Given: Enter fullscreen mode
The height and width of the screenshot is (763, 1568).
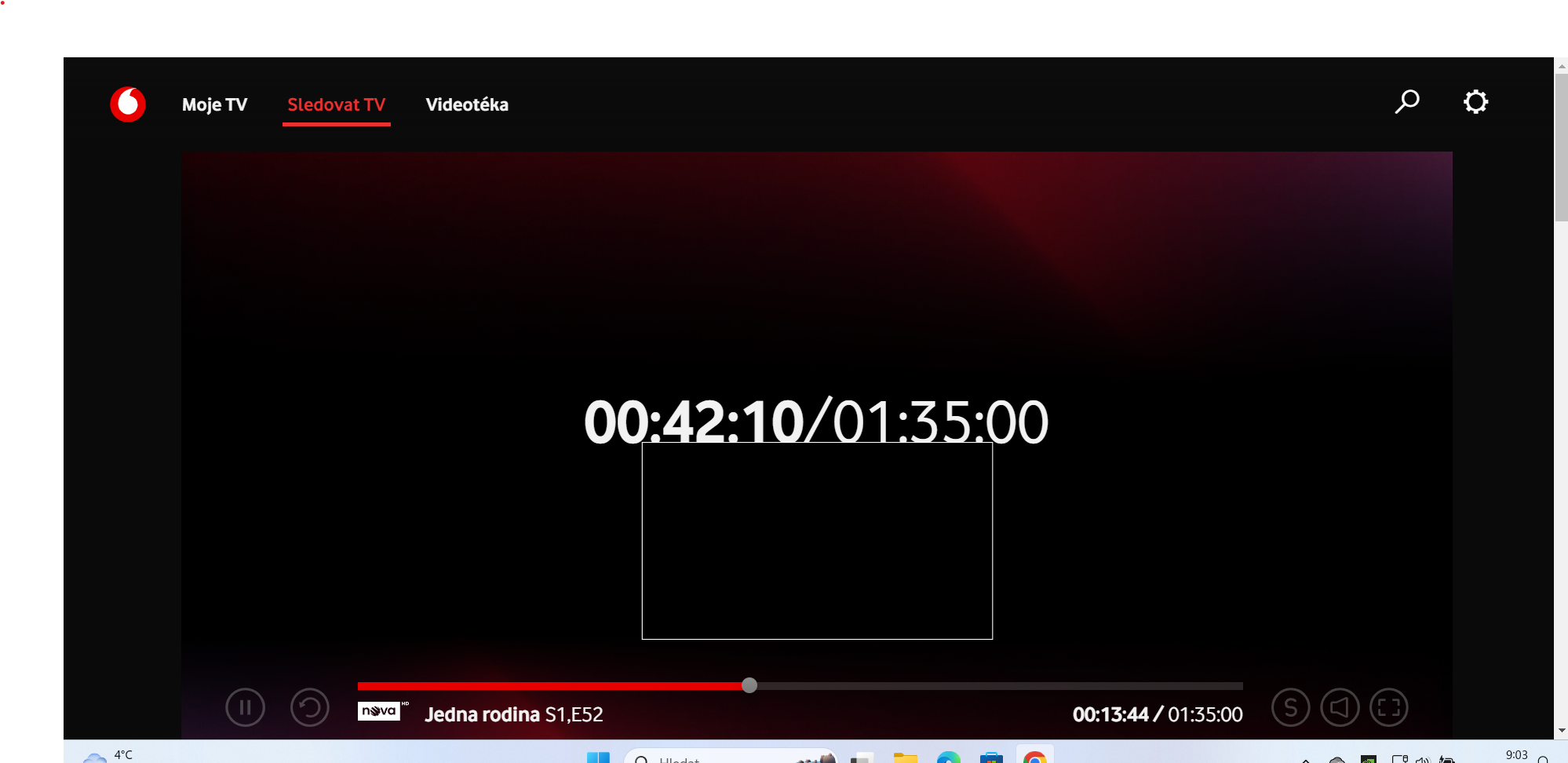Looking at the screenshot, I should pyautogui.click(x=1388, y=707).
